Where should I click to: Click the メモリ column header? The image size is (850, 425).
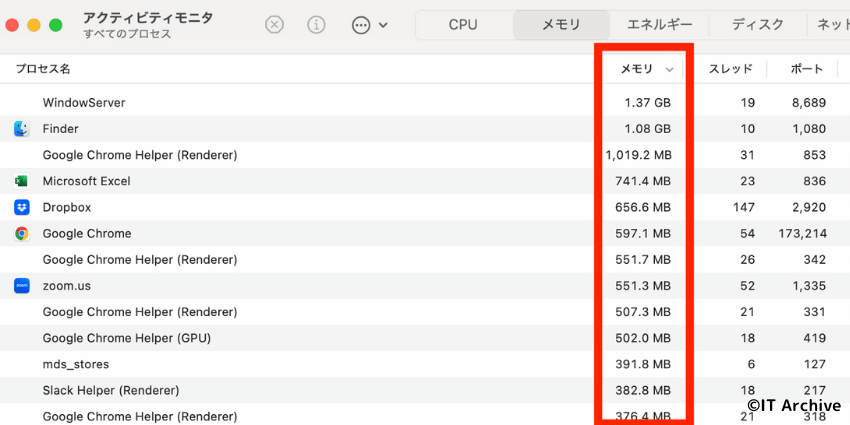[x=636, y=69]
